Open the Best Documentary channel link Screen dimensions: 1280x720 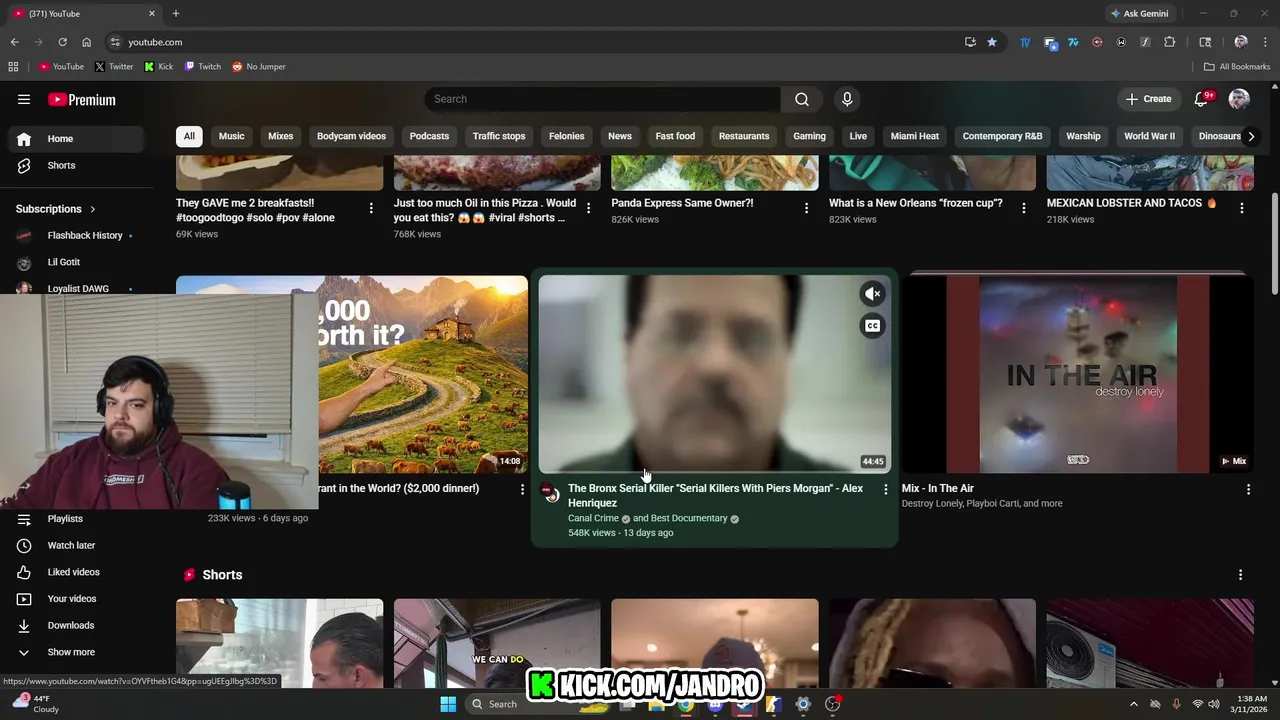coord(689,519)
